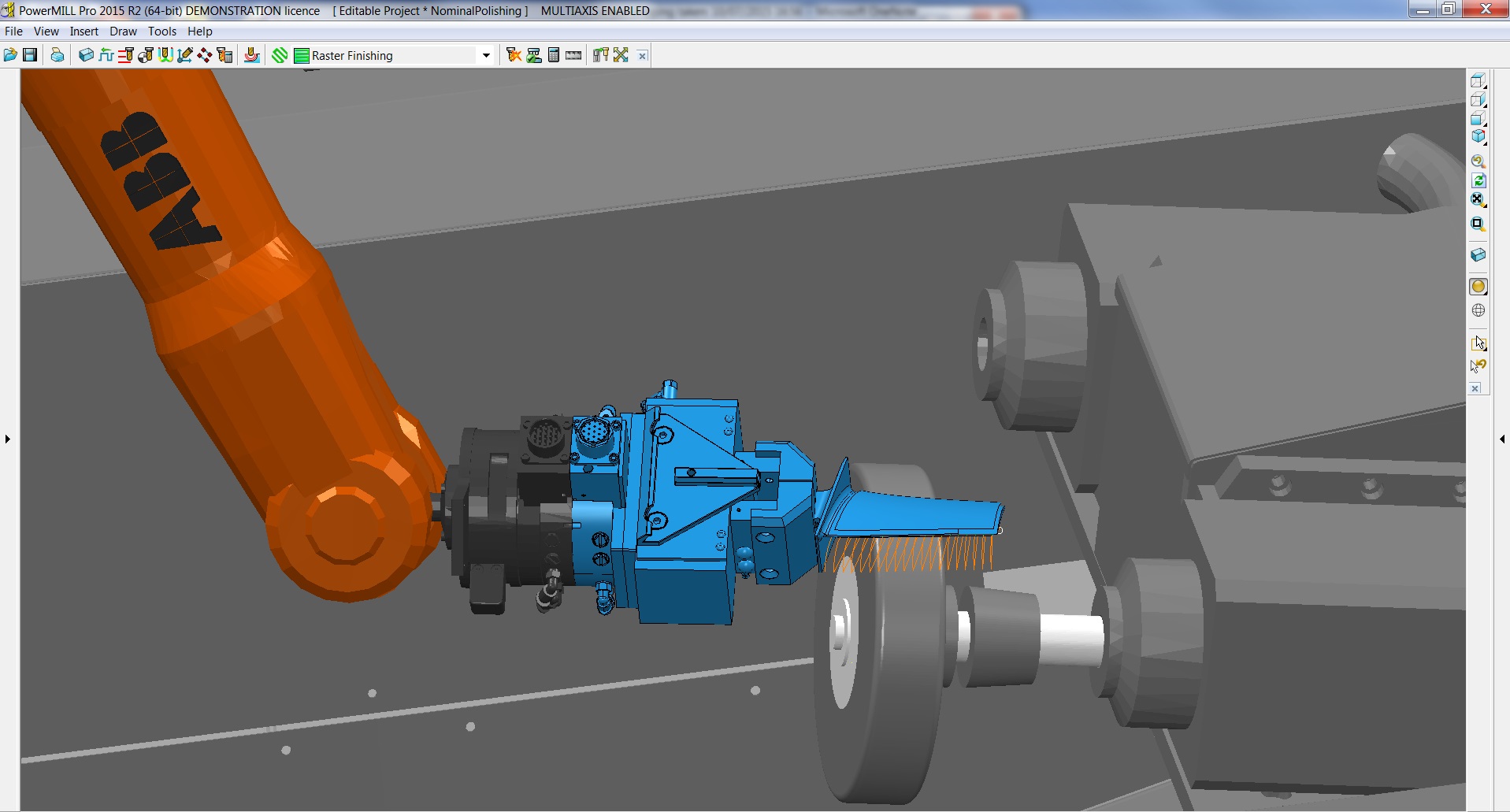Click the Feeds and Speeds icon
The image size is (1510, 812).
pyautogui.click(x=106, y=55)
